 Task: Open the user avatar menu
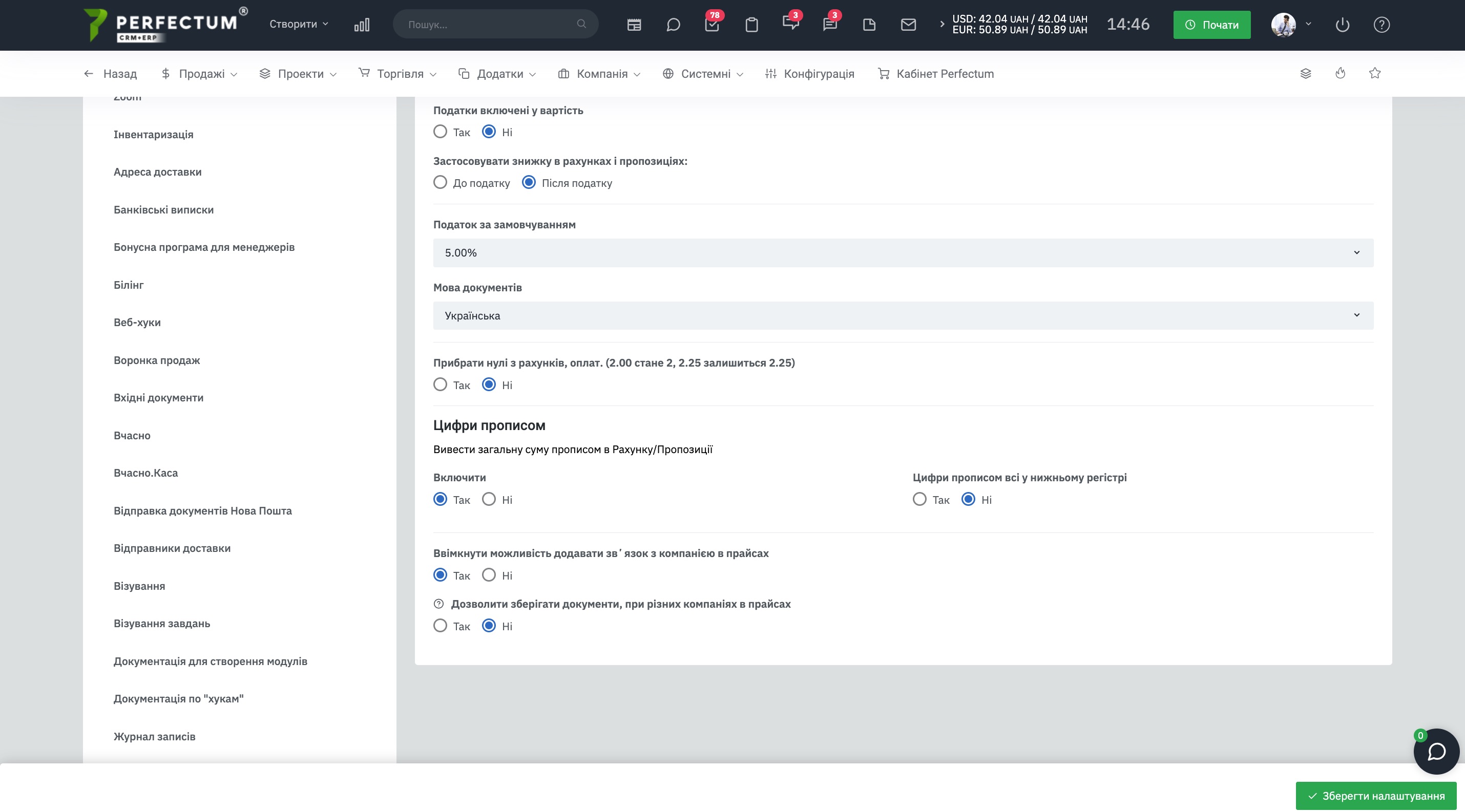click(1290, 25)
